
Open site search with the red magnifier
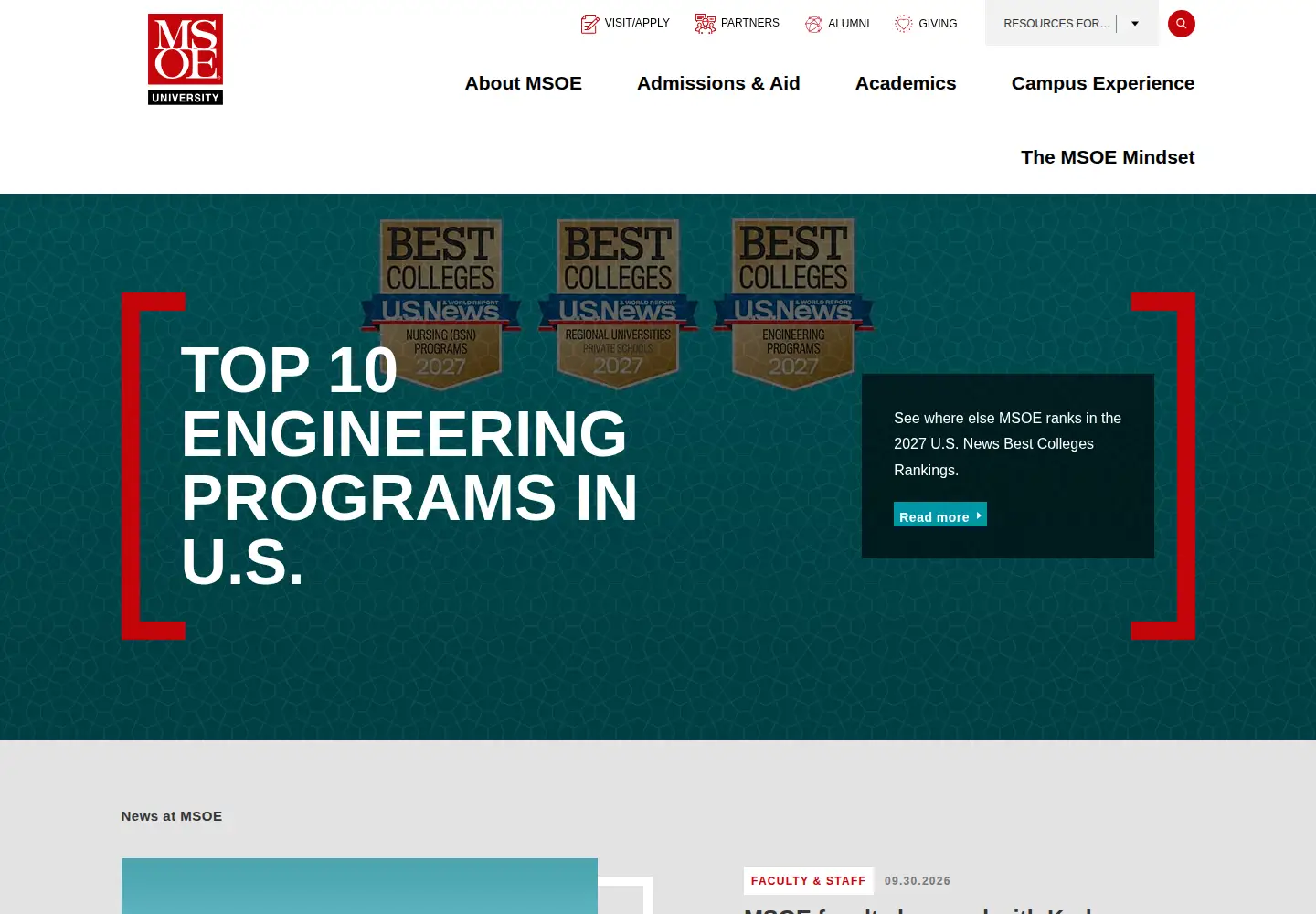click(x=1181, y=24)
